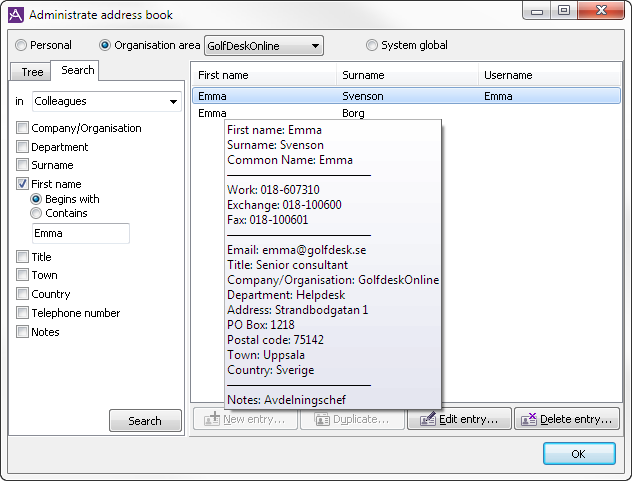Click the first name input field containing Emma
This screenshot has height=481, width=632.
click(x=80, y=233)
